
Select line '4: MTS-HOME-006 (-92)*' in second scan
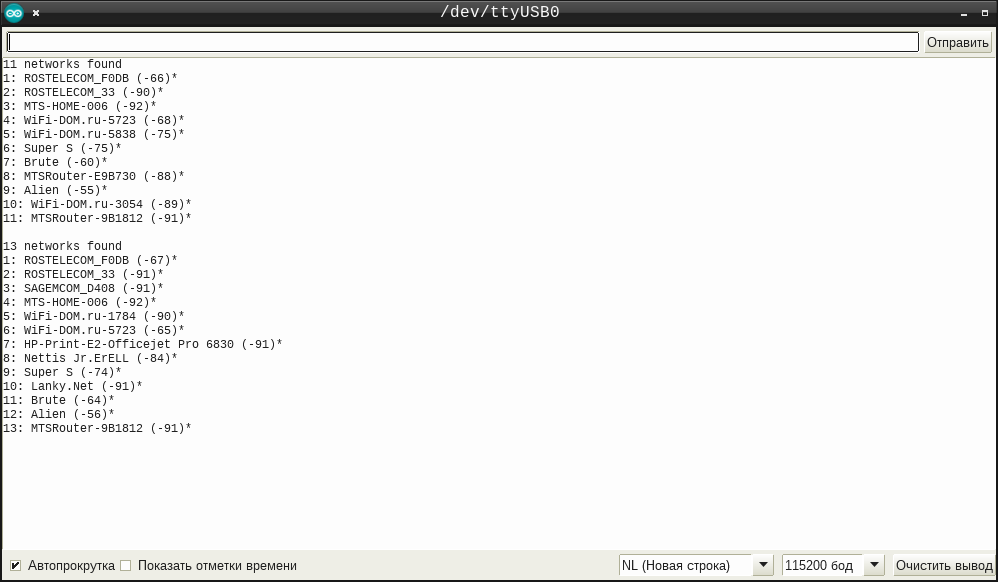click(x=80, y=302)
